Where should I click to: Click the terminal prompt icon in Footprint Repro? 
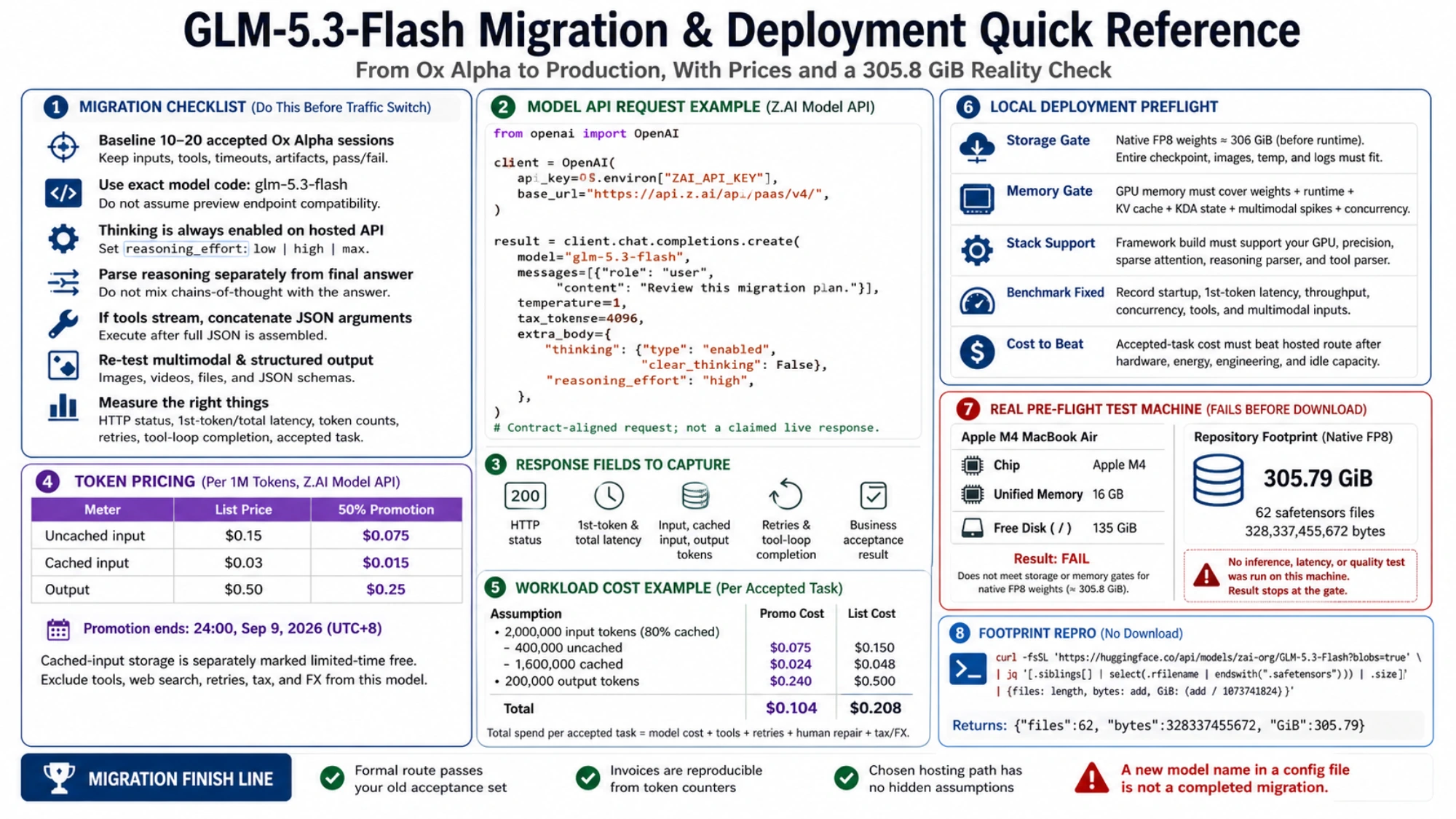pyautogui.click(x=968, y=668)
